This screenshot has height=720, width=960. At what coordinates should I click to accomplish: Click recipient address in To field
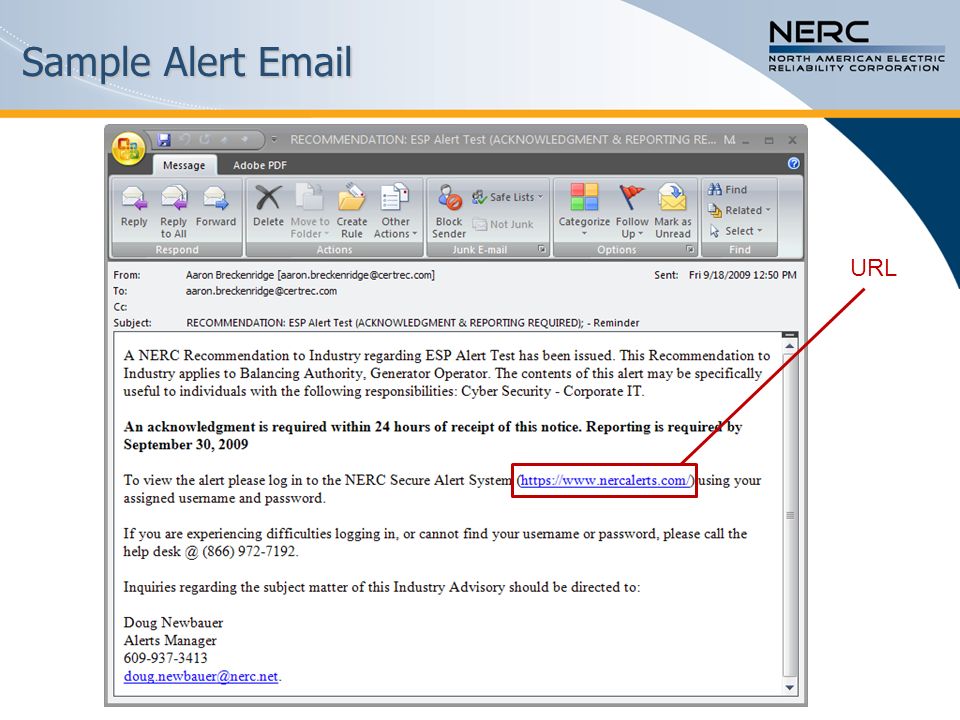tap(261, 291)
